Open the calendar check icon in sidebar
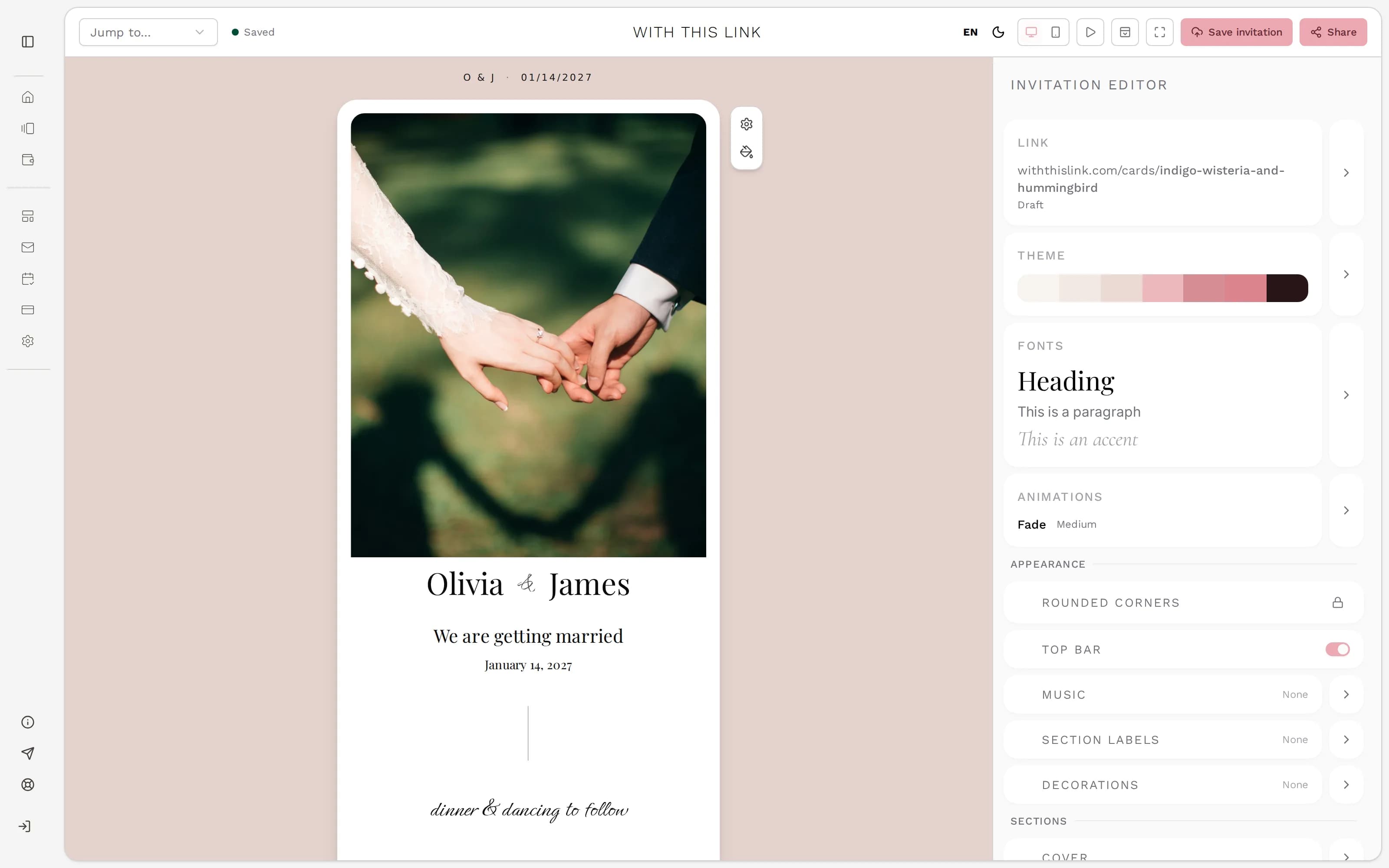Image resolution: width=1389 pixels, height=868 pixels. 27,279
